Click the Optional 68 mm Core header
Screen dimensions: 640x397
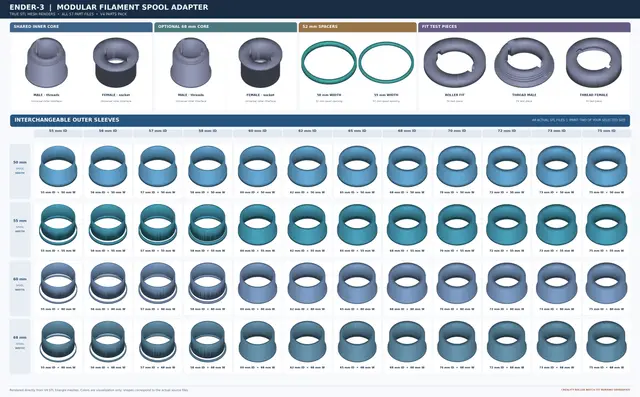[226, 27]
